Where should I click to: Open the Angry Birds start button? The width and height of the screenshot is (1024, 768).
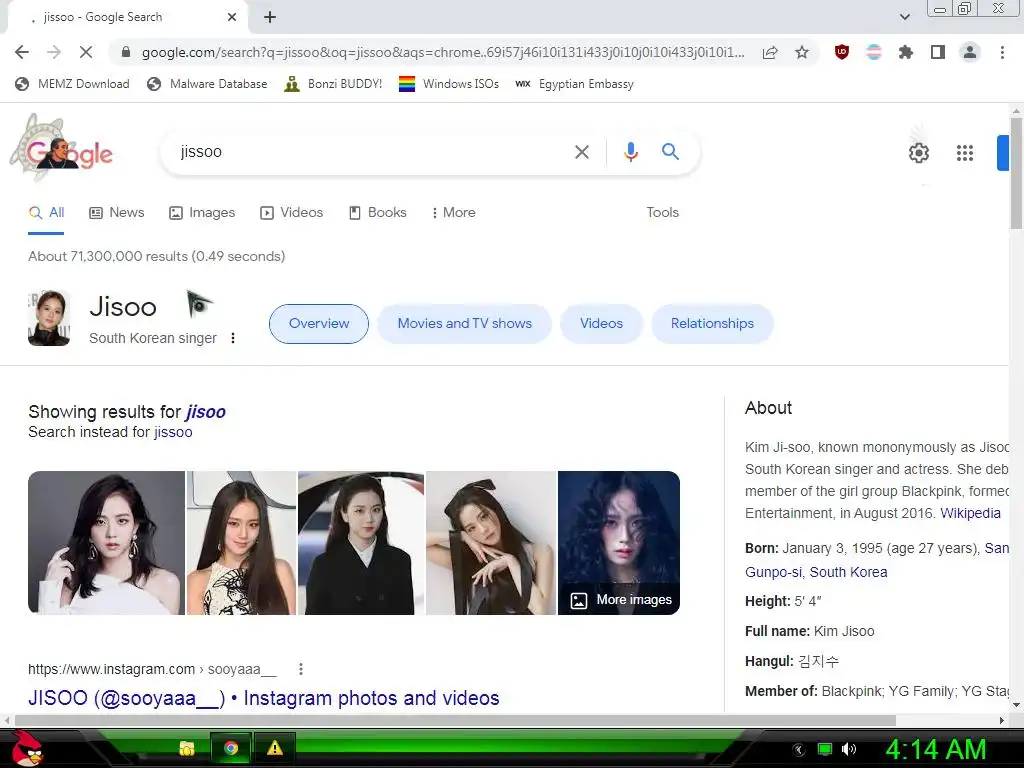(x=27, y=748)
